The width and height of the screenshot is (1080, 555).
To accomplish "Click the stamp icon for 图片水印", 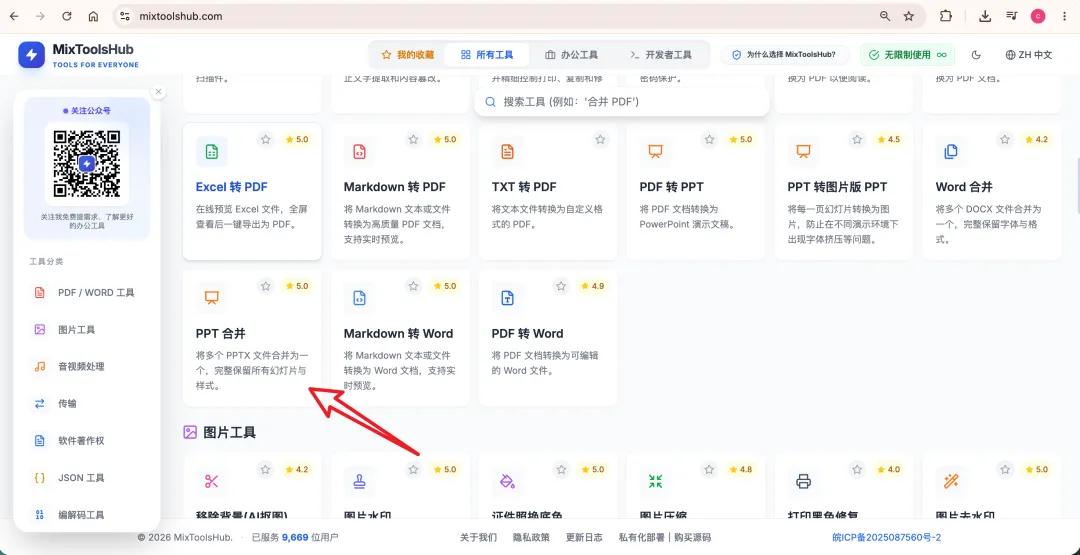I will (359, 481).
